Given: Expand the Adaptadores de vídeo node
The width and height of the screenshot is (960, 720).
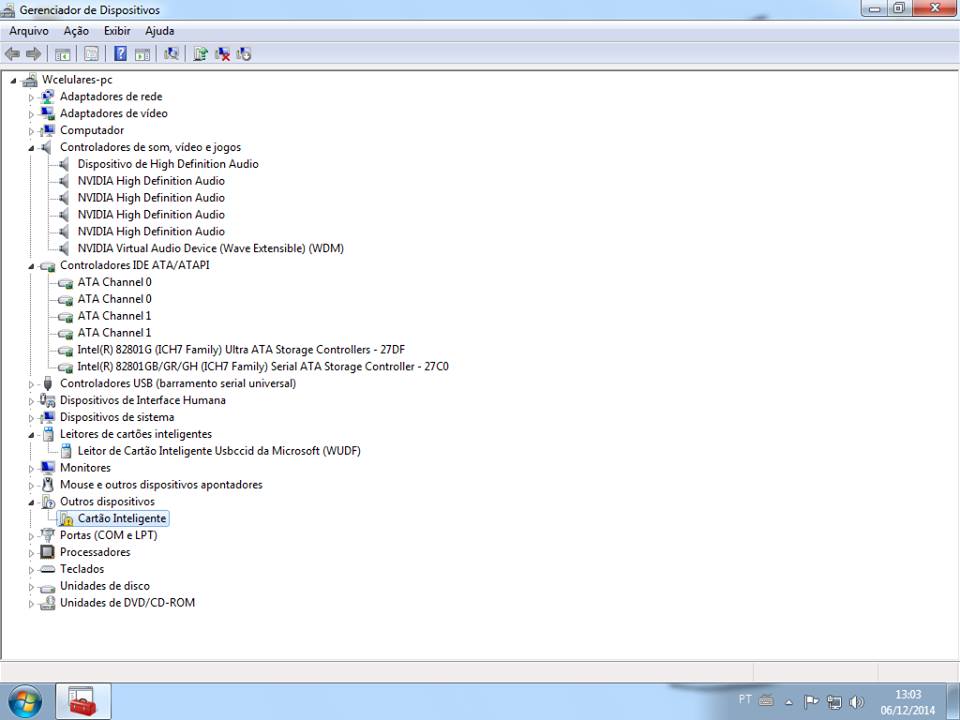Looking at the screenshot, I should [x=31, y=114].
